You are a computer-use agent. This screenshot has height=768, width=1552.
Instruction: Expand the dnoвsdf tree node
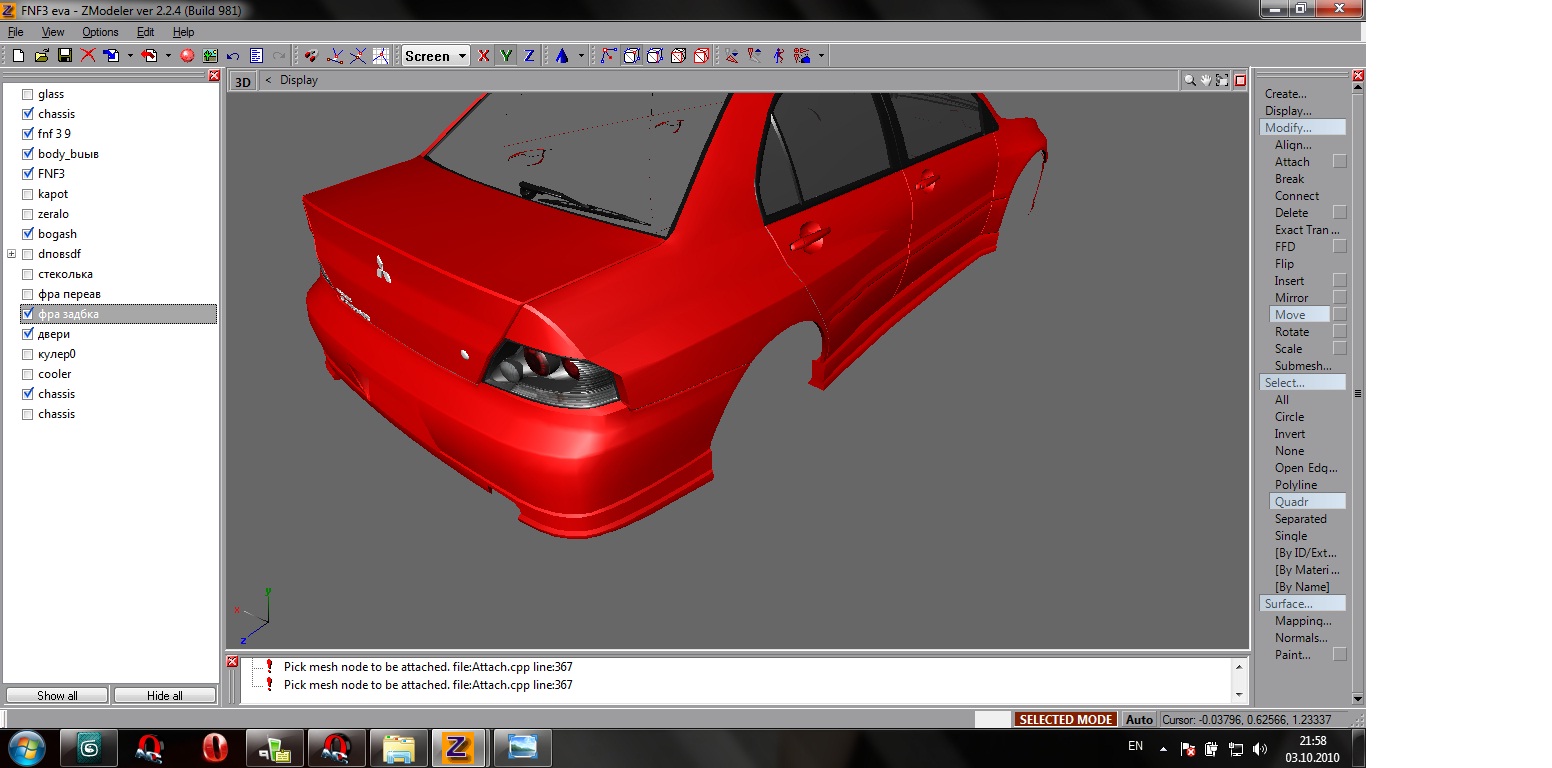tap(12, 254)
